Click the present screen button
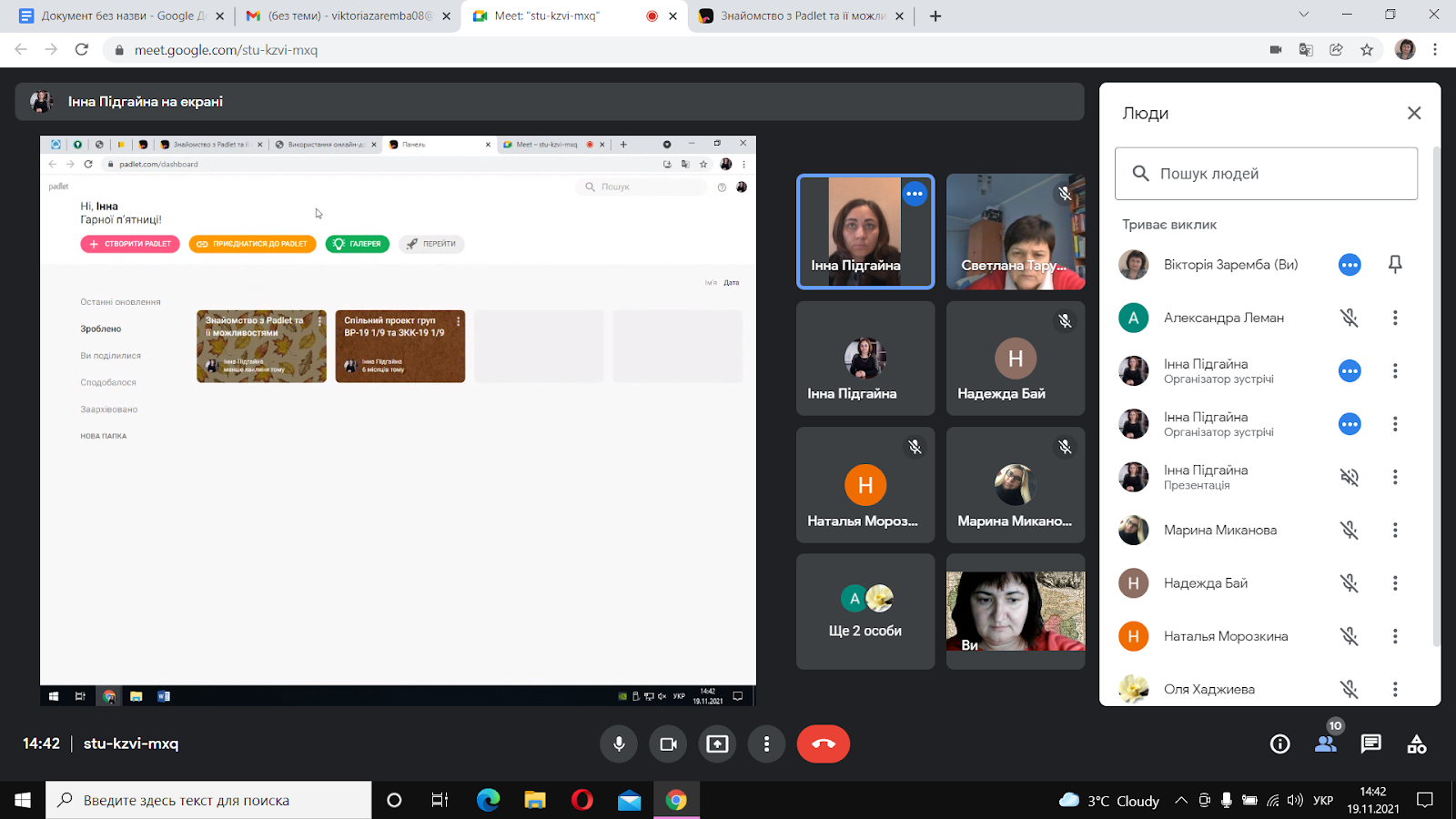 pyautogui.click(x=717, y=744)
